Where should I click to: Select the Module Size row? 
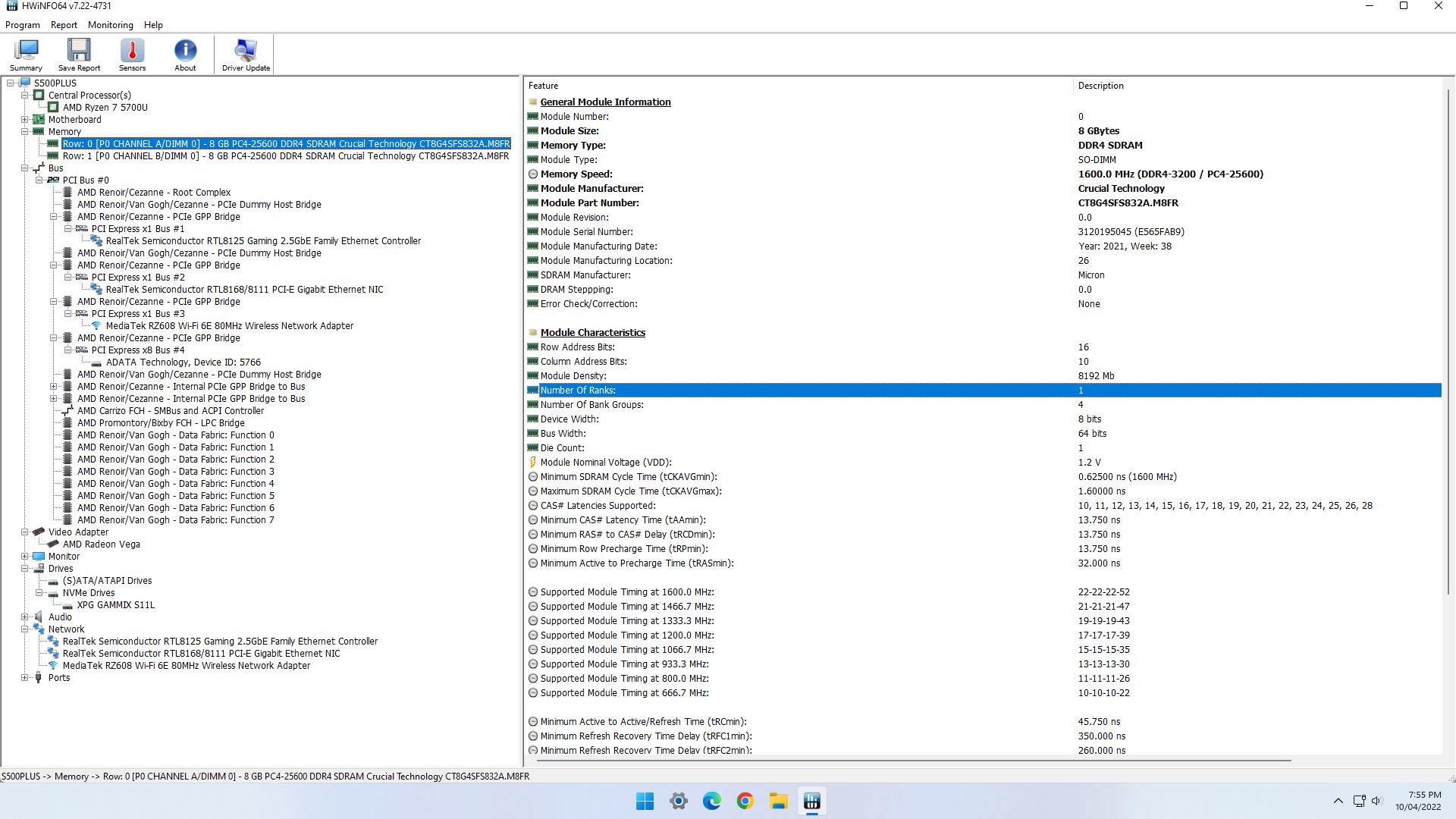[984, 131]
